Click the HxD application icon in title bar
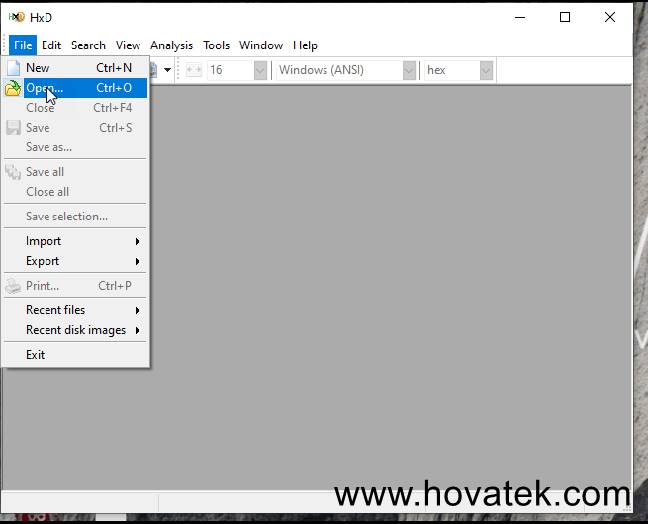 tap(17, 17)
